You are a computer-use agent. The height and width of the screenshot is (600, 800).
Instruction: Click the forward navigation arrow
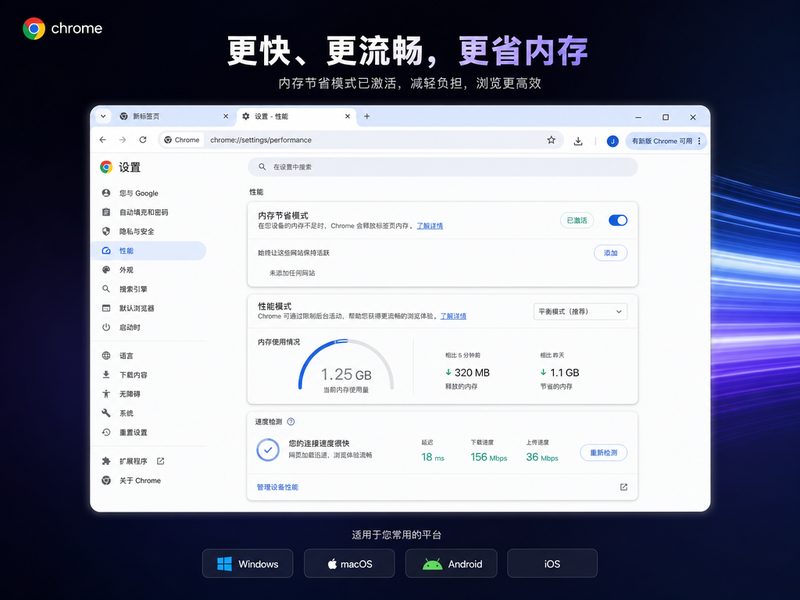coord(122,140)
